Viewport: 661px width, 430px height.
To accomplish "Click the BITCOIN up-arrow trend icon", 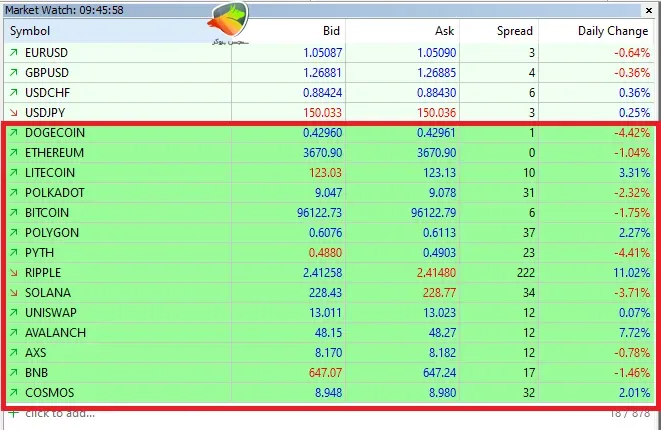I will pyautogui.click(x=13, y=212).
